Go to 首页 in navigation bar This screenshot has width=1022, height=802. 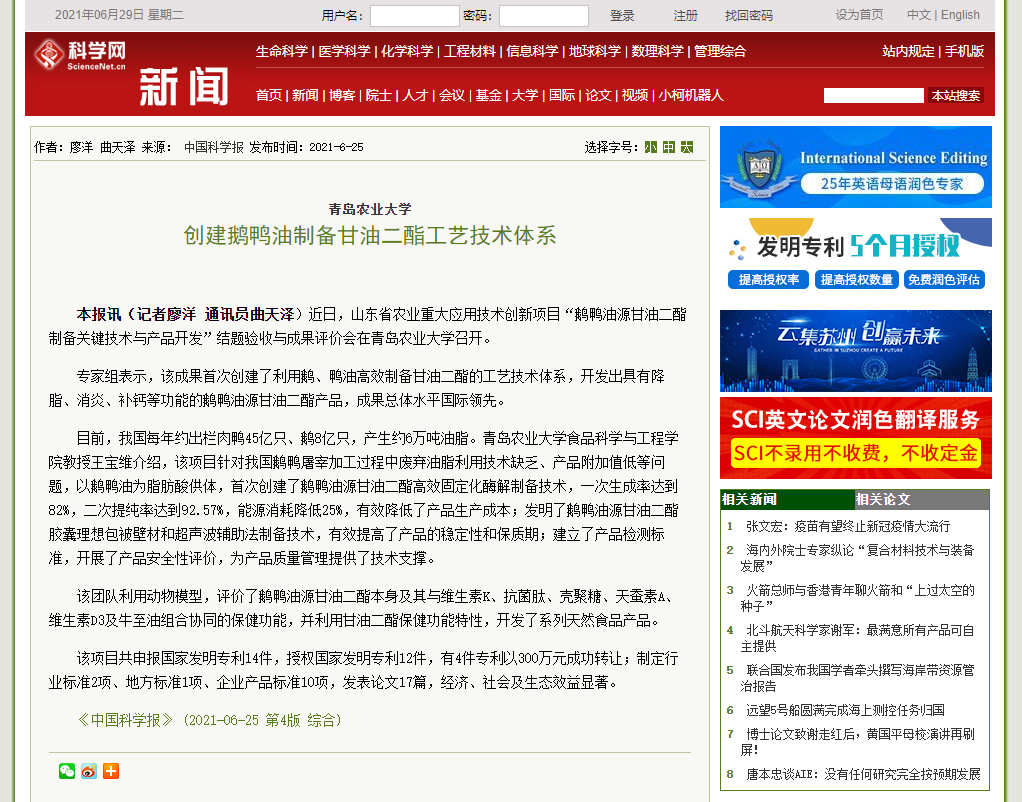click(269, 95)
